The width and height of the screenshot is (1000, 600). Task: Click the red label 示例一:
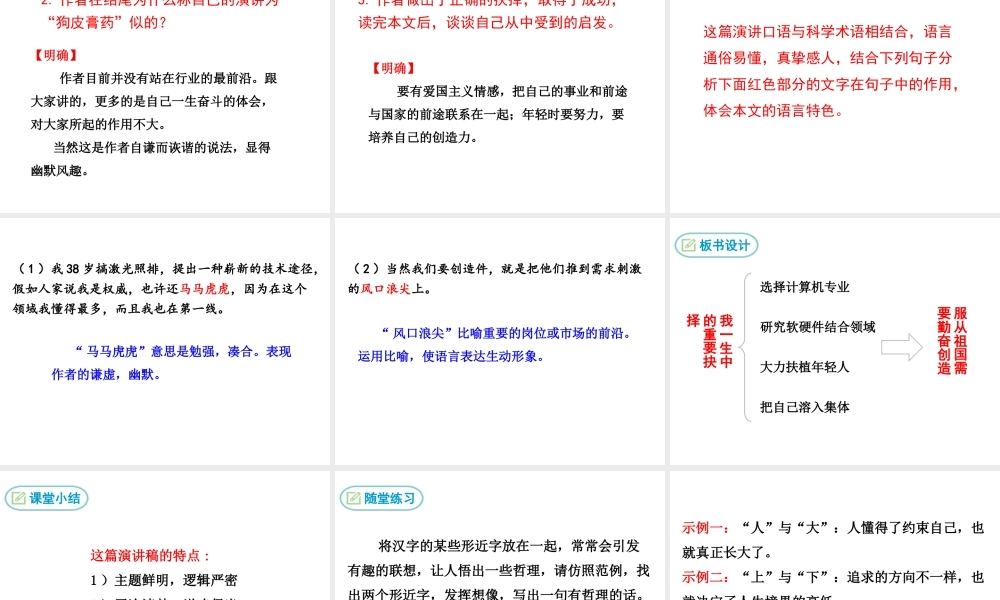(x=705, y=528)
